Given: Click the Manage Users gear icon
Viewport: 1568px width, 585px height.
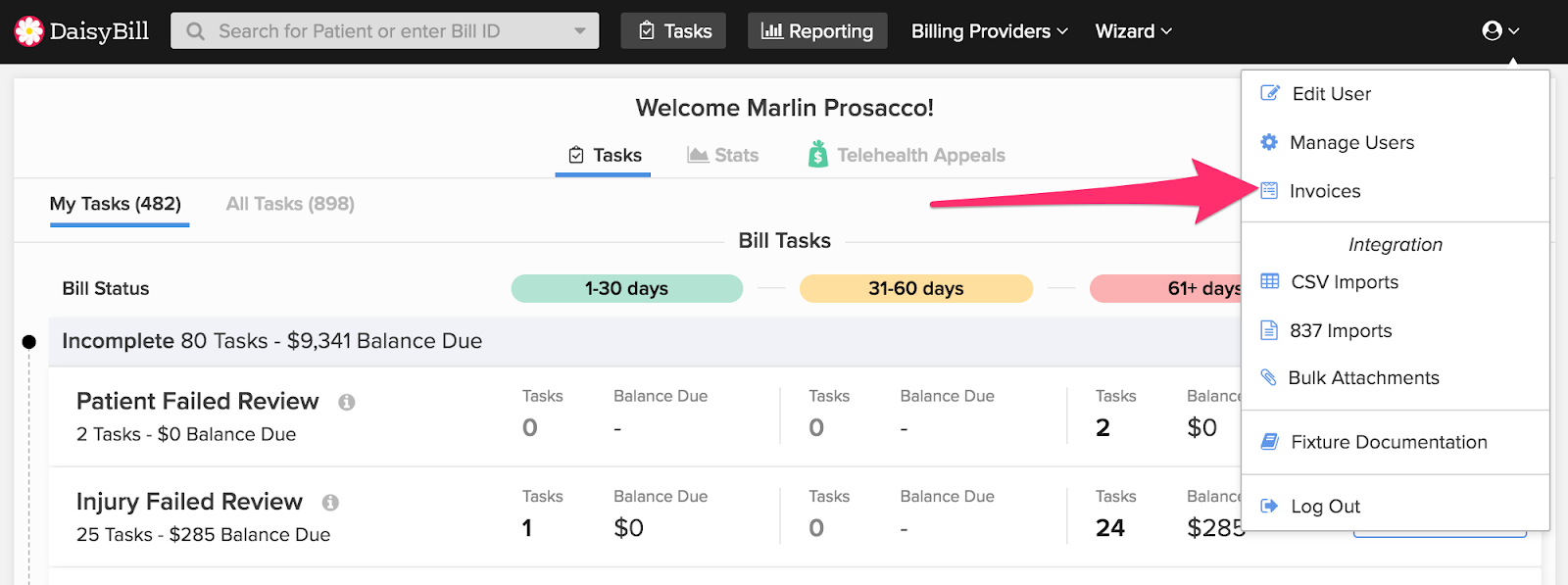Looking at the screenshot, I should [x=1269, y=142].
